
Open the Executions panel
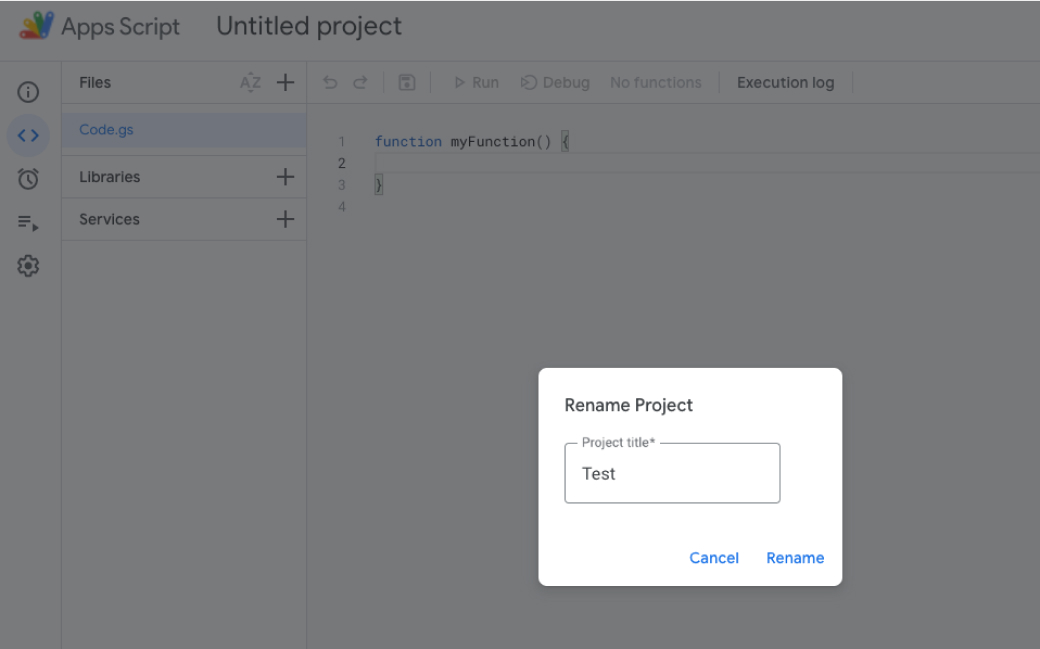pyautogui.click(x=28, y=222)
